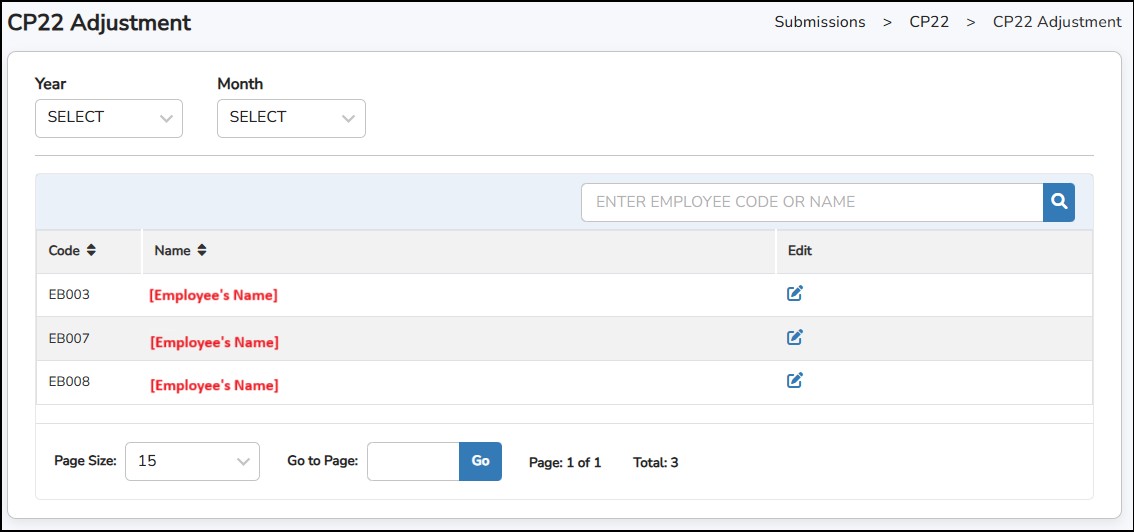
Task: Click the magnifying glass search button
Action: click(x=1058, y=202)
